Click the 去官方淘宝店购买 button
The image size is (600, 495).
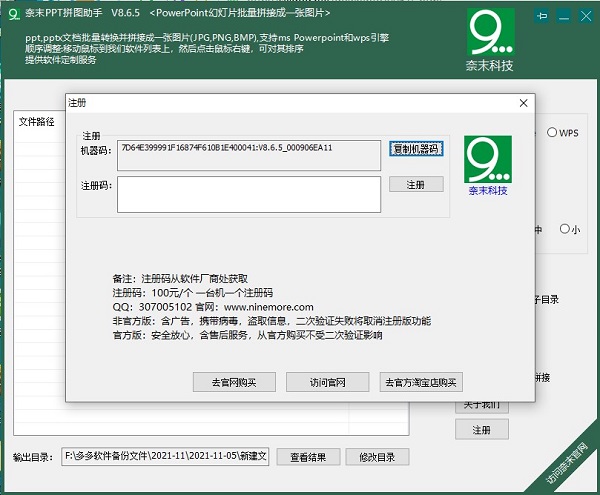[x=421, y=382]
